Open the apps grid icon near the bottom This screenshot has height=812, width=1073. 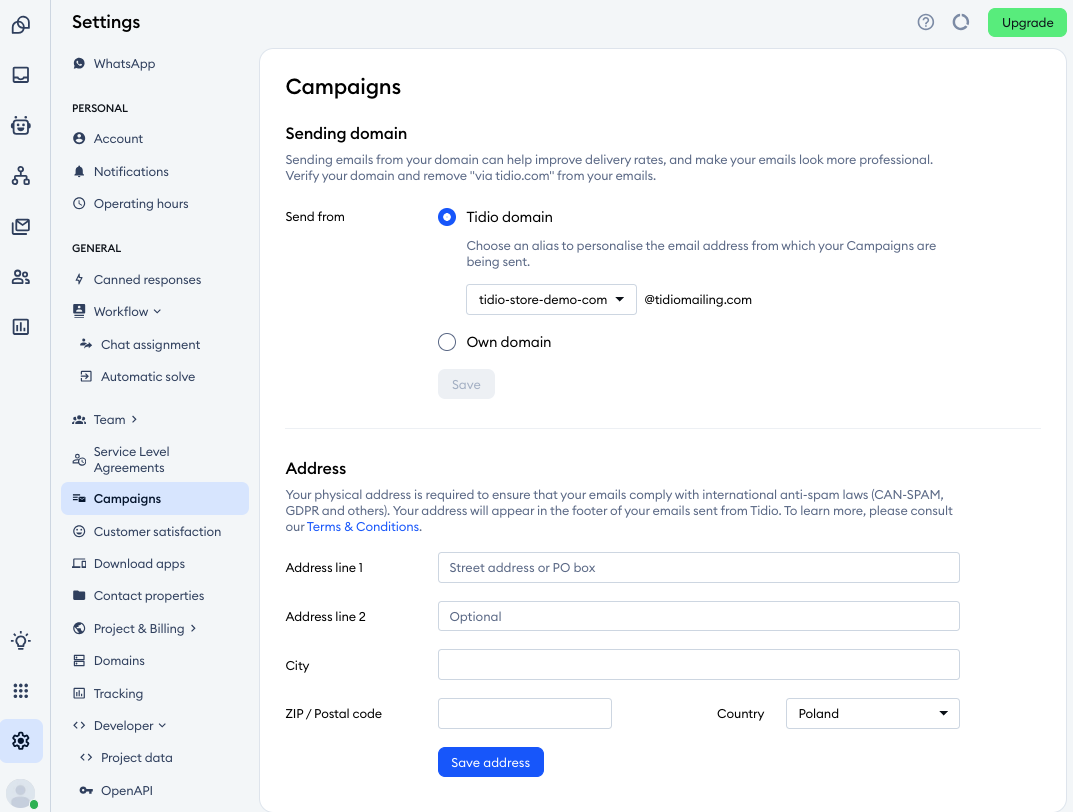click(x=21, y=690)
